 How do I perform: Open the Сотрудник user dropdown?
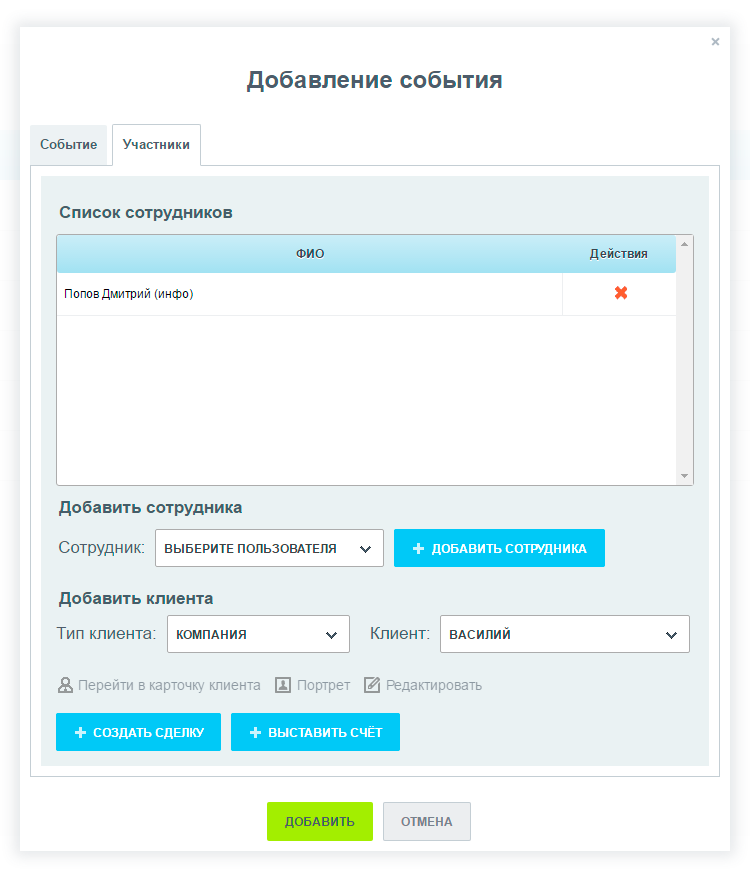tap(269, 548)
